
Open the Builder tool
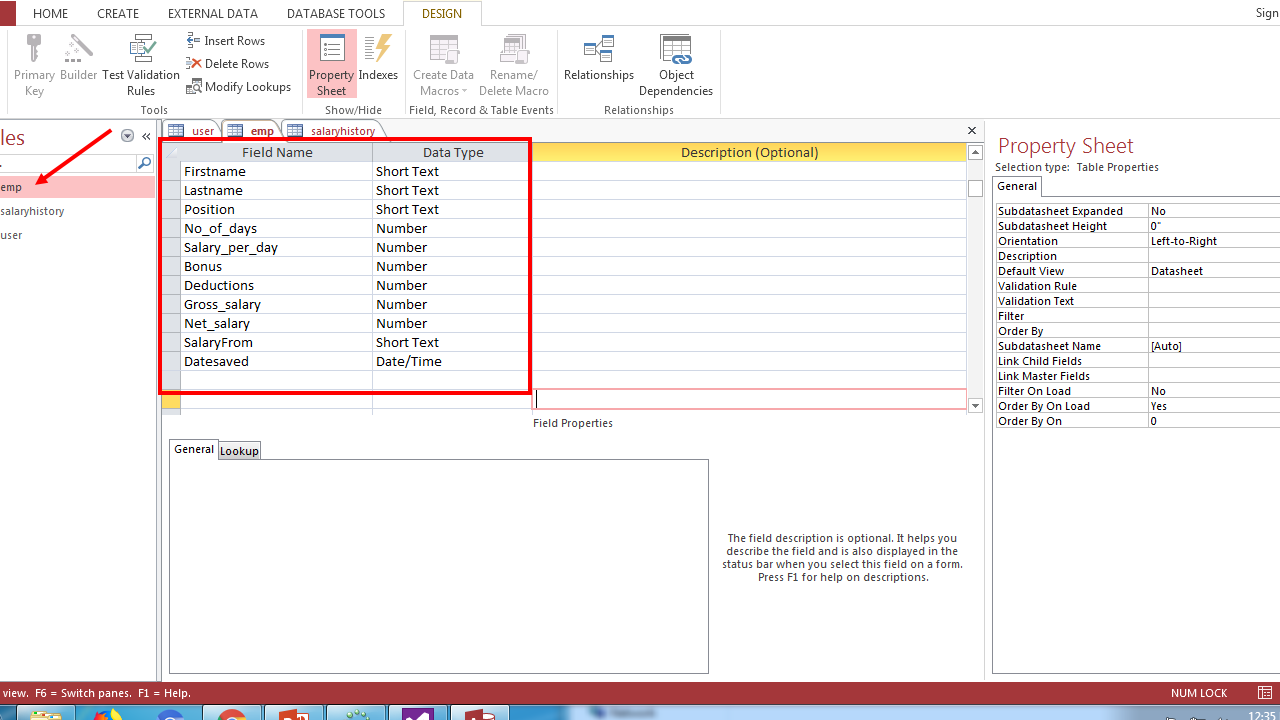[x=78, y=62]
